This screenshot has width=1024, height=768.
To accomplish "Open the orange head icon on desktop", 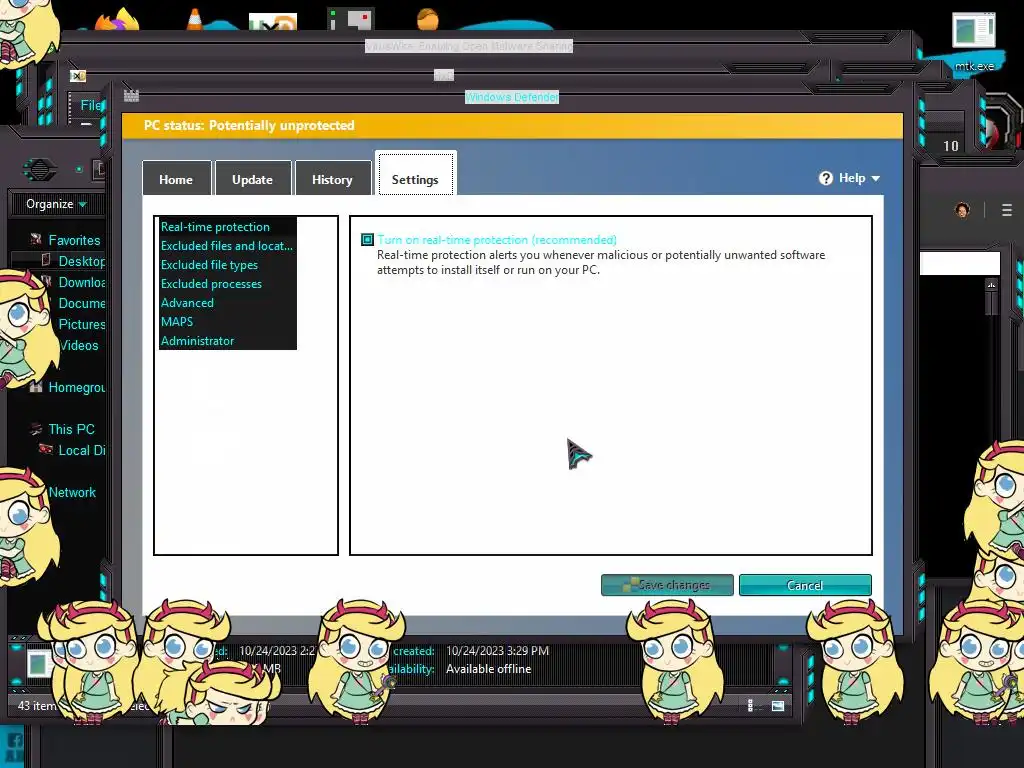I will 428,18.
